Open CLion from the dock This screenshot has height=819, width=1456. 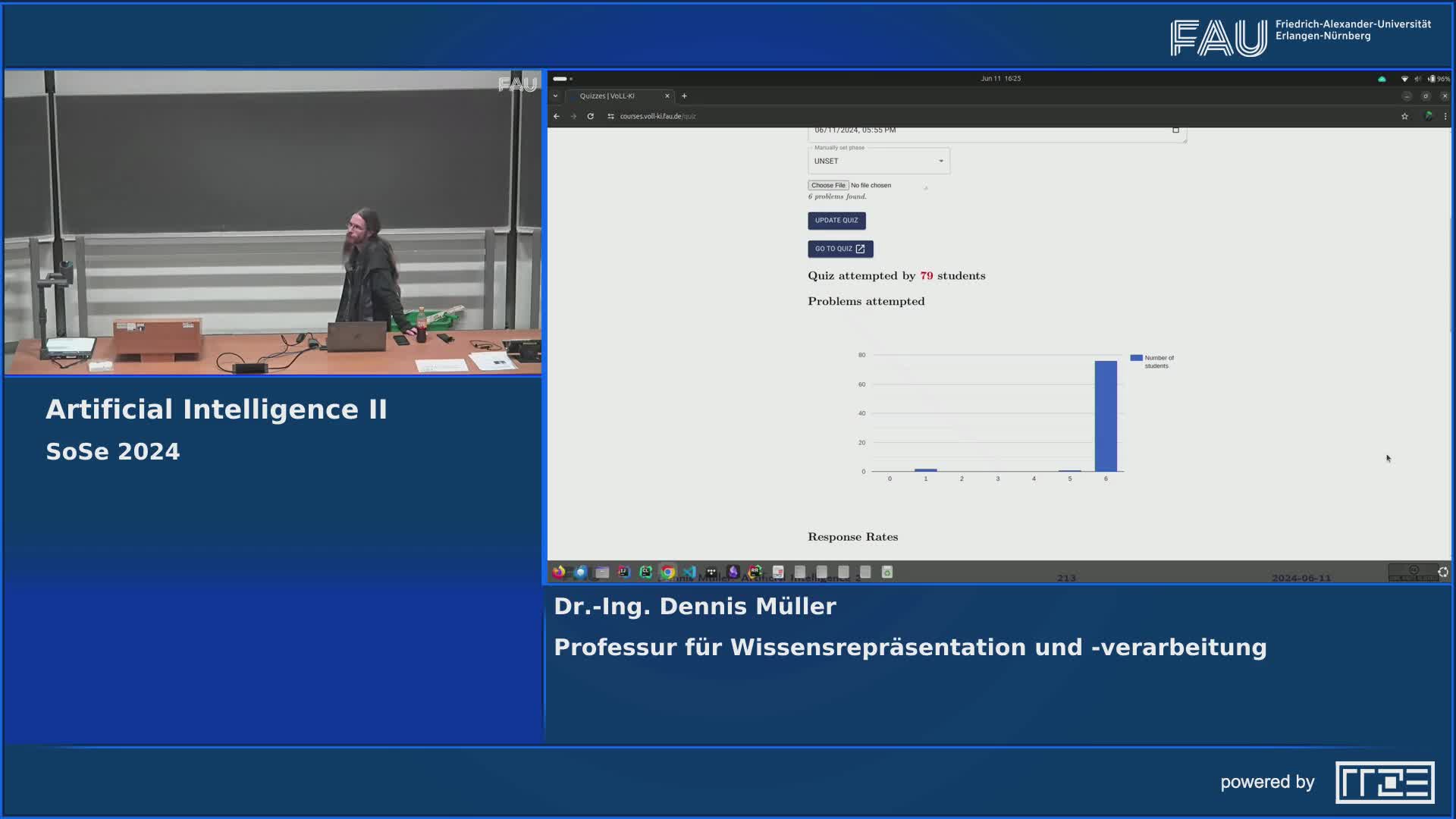click(x=645, y=573)
